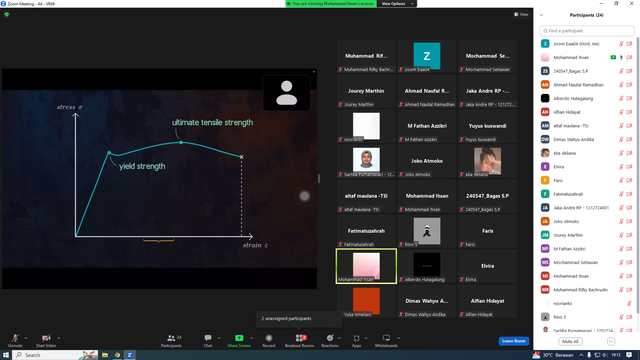Click 2 unassigned participants tooltip
This screenshot has height=360, width=640.
point(299,319)
